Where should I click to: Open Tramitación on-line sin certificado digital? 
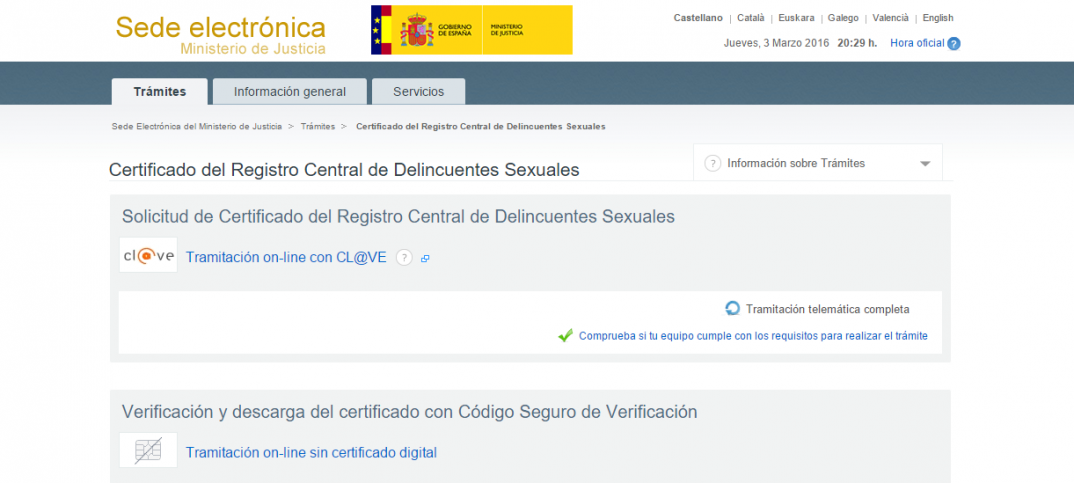coord(311,453)
